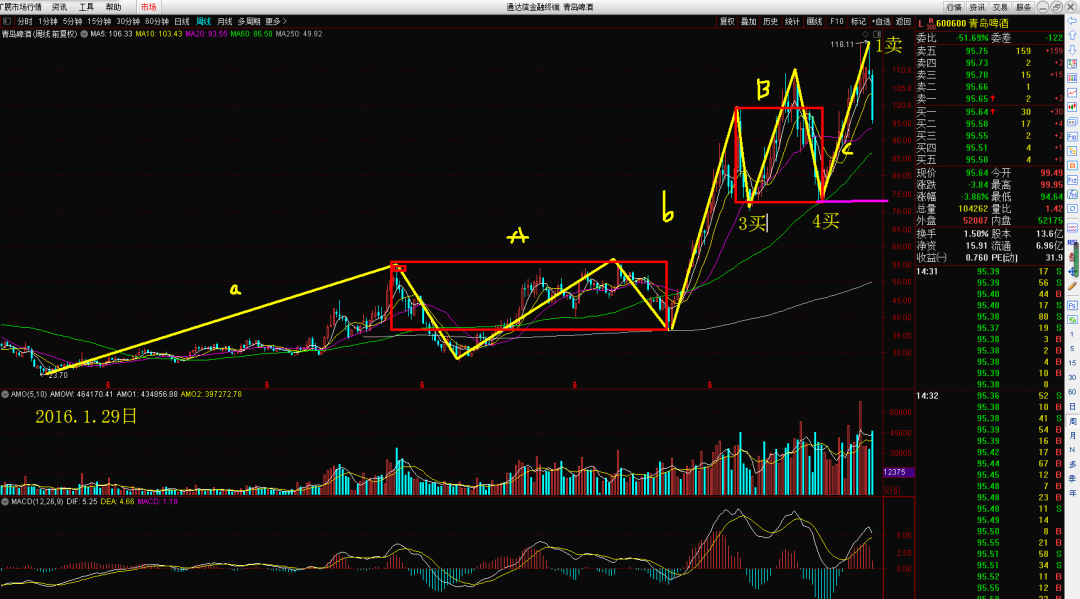Select sidebar 日 daily period button

pyautogui.click(x=1072, y=406)
